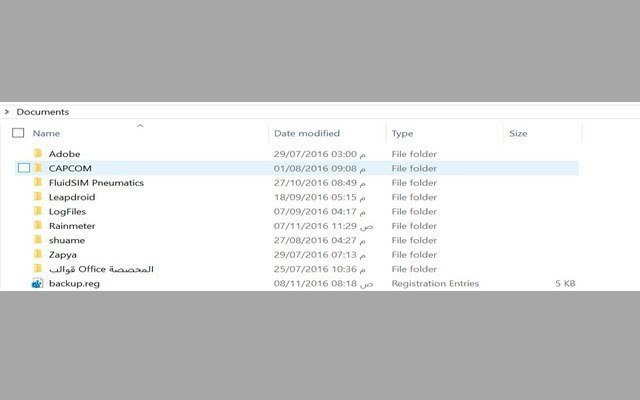Click date 25/07/2016 10:36

320,269
